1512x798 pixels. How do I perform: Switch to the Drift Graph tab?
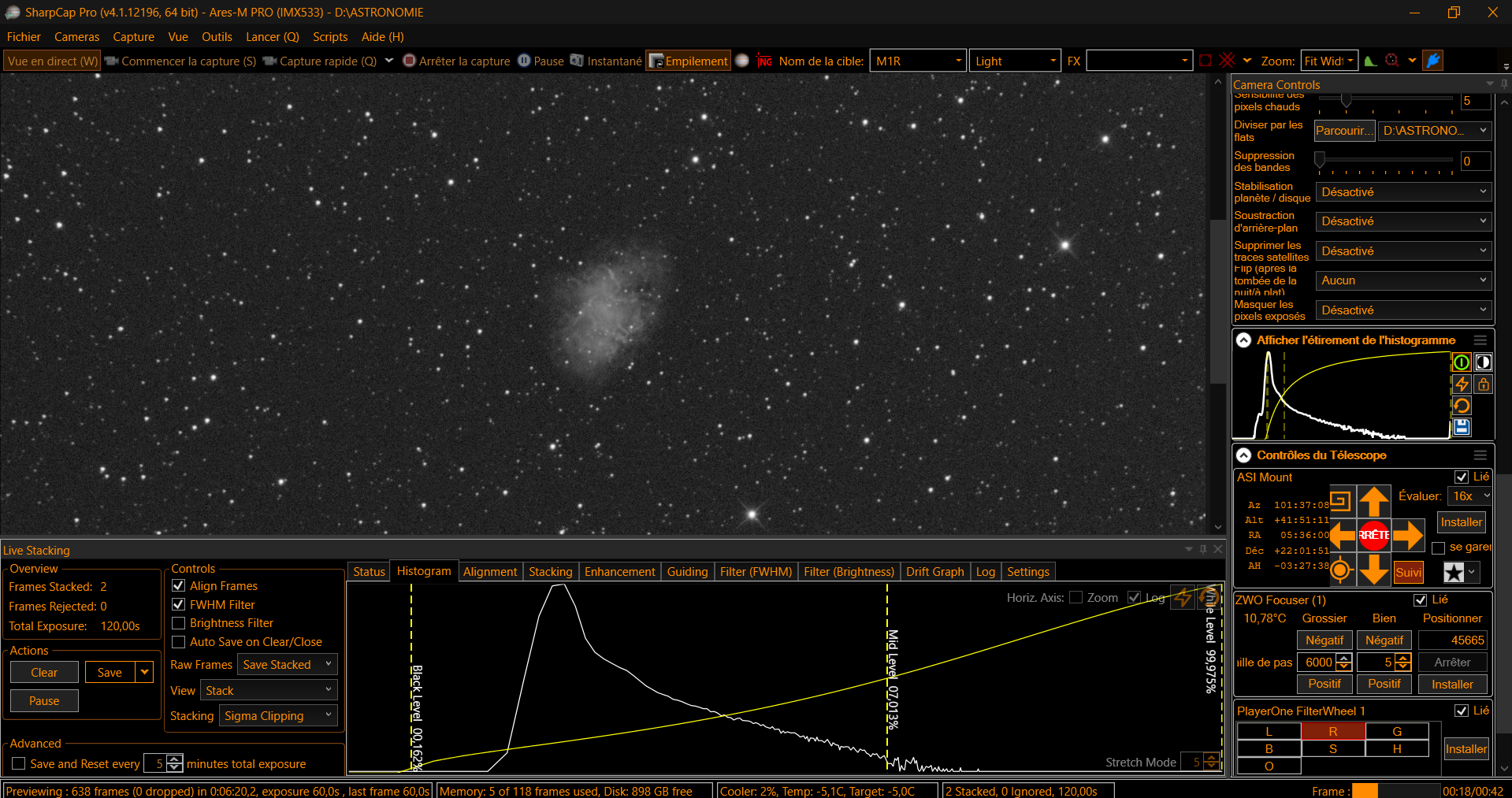pos(935,571)
